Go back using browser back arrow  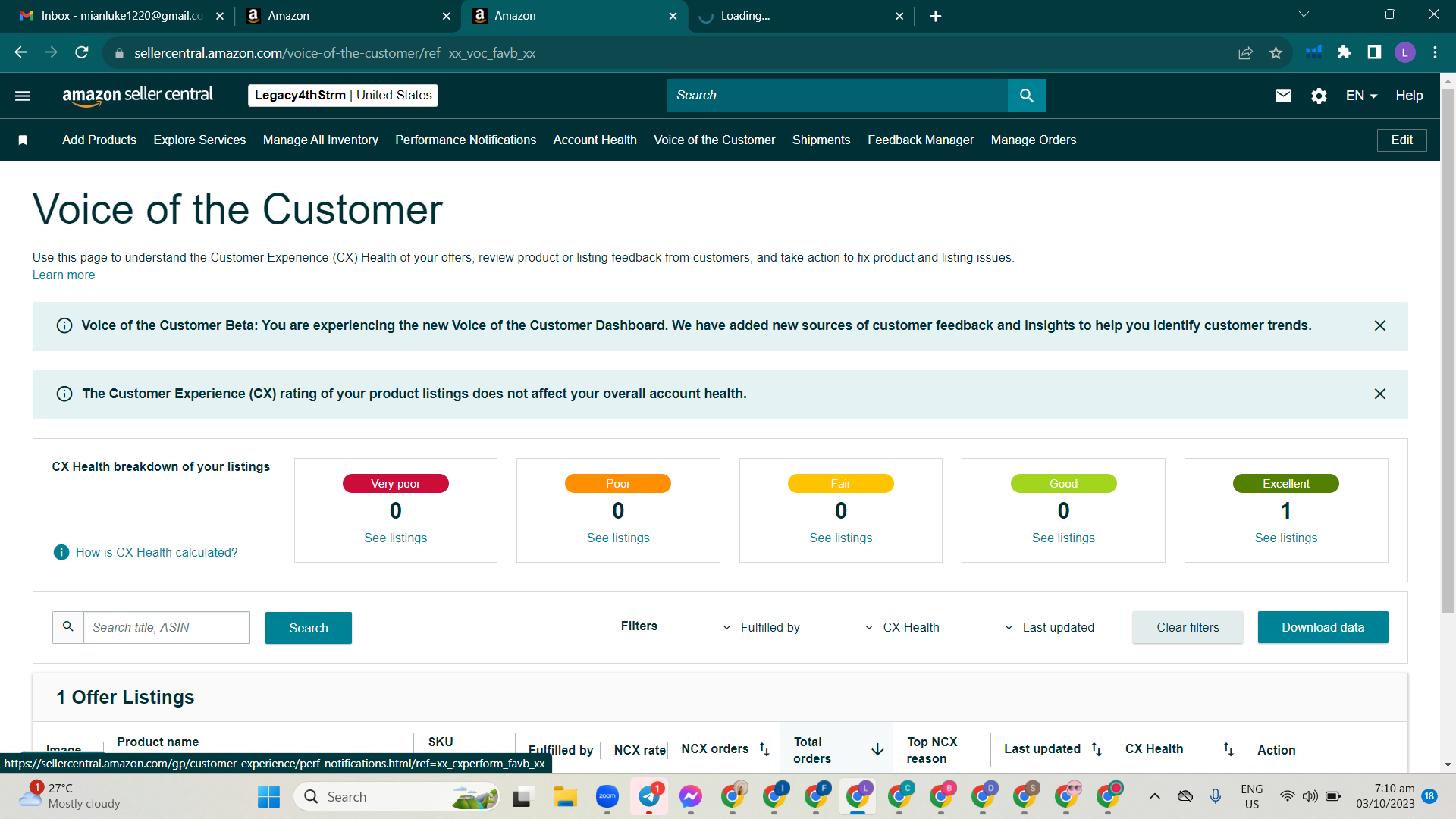[21, 52]
